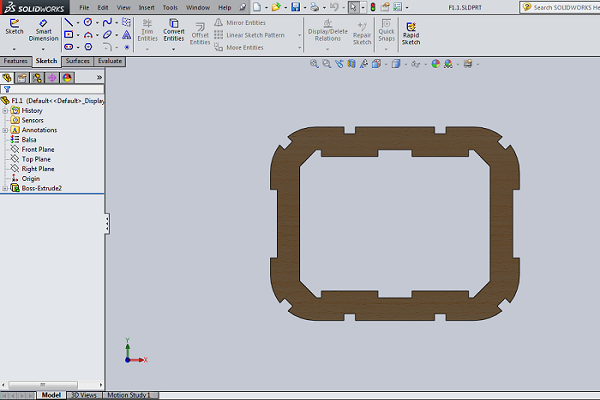Select the Polygon sketch tool
The image size is (600, 400).
[x=88, y=47]
